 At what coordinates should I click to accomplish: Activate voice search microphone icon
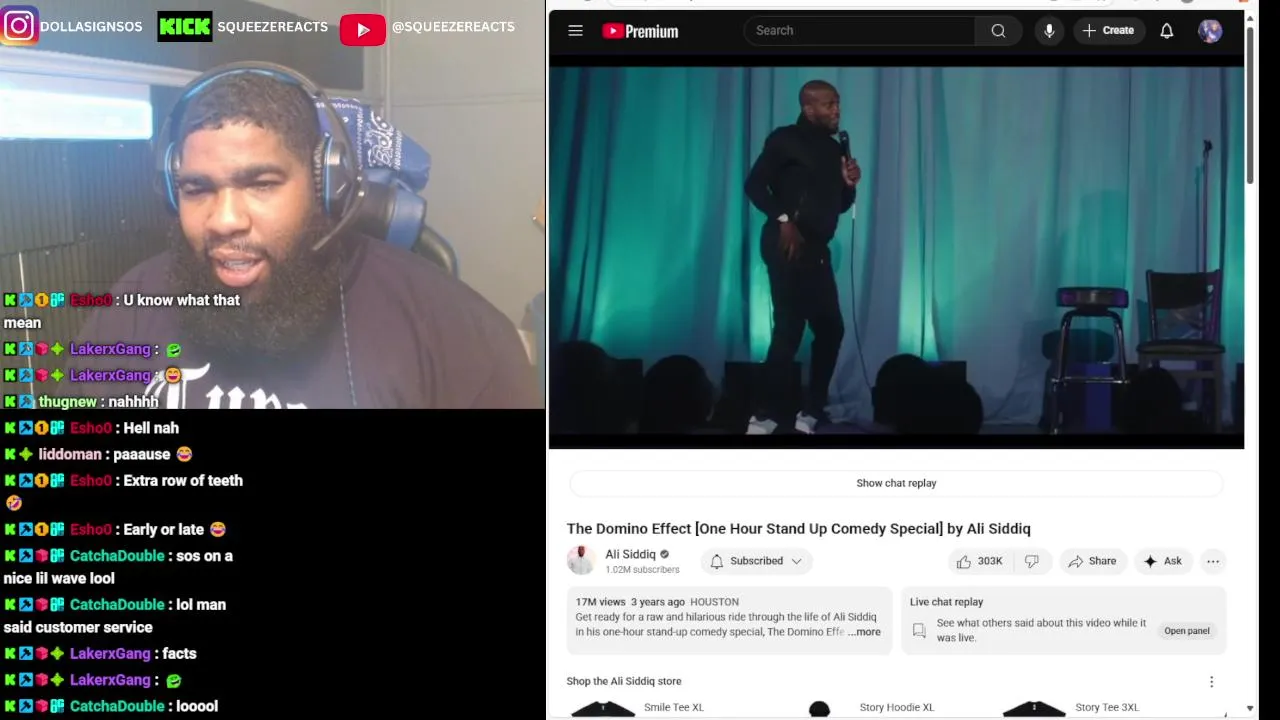pyautogui.click(x=1049, y=31)
